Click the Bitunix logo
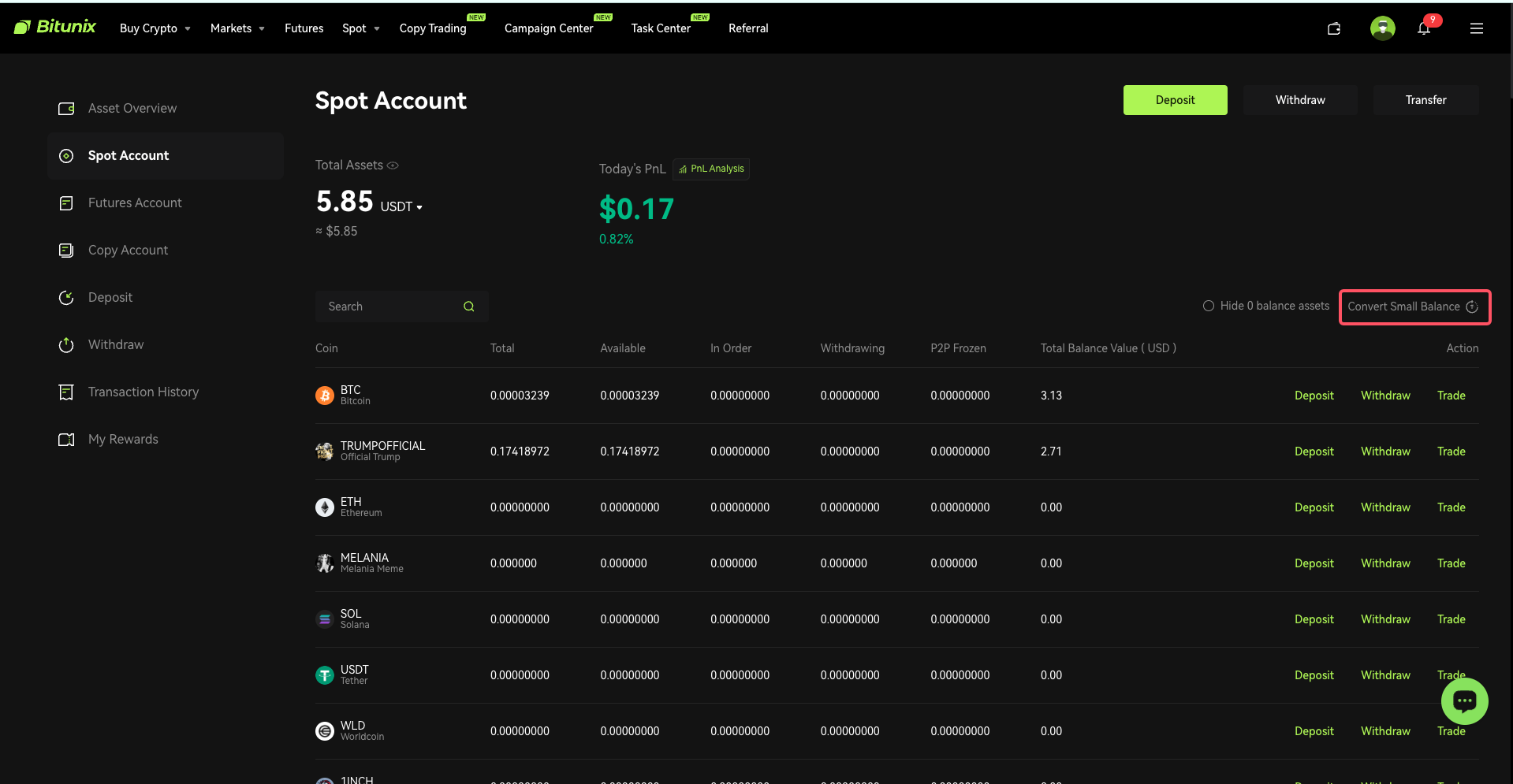Viewport: 1513px width, 784px height. coord(54,27)
